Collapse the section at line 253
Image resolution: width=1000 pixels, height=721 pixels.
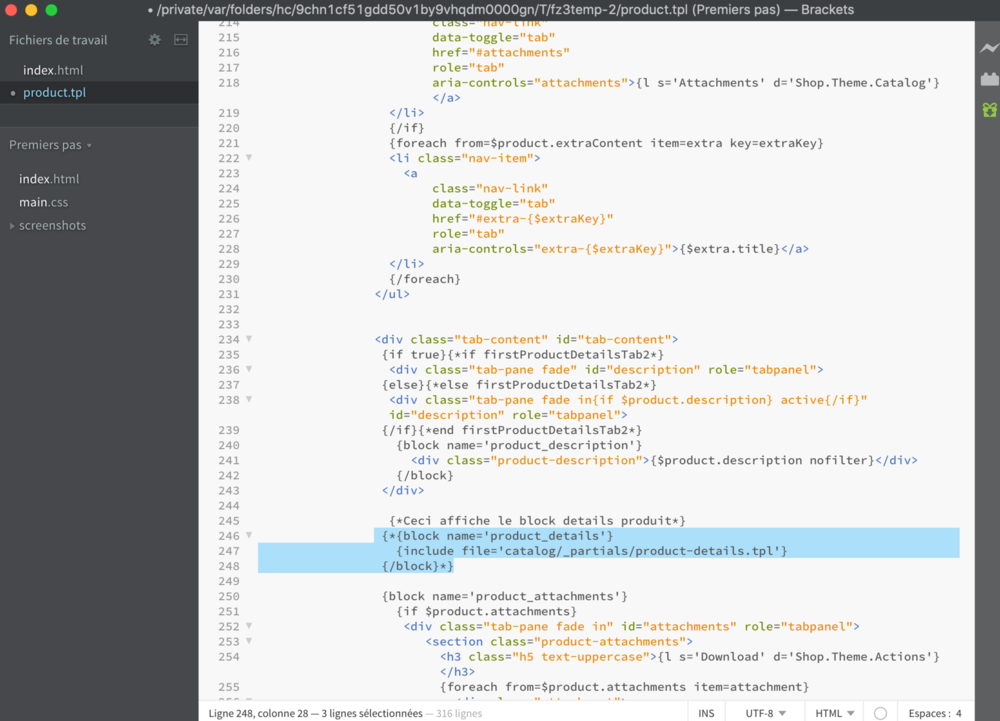pos(249,641)
